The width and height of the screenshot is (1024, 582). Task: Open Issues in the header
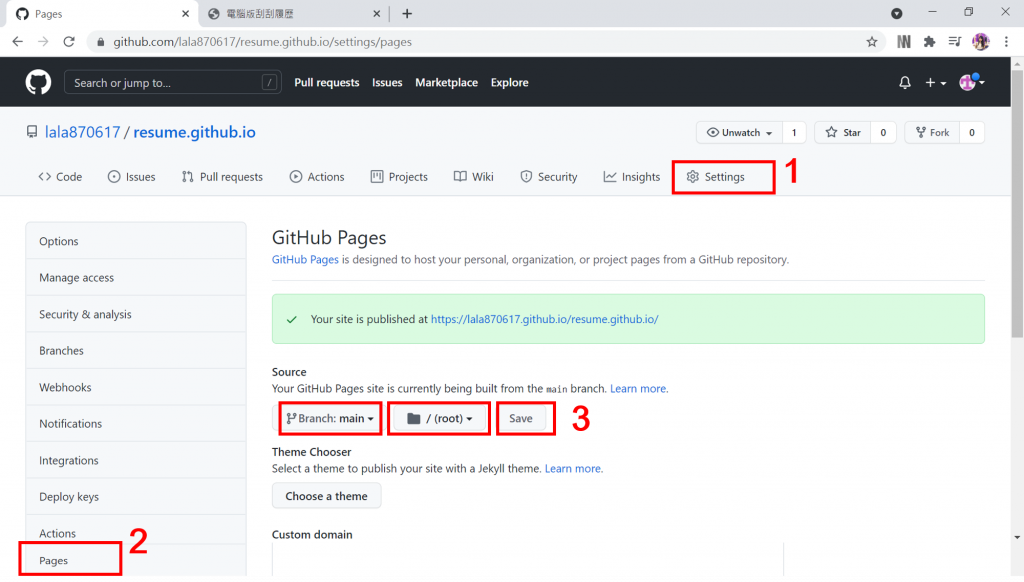point(387,82)
